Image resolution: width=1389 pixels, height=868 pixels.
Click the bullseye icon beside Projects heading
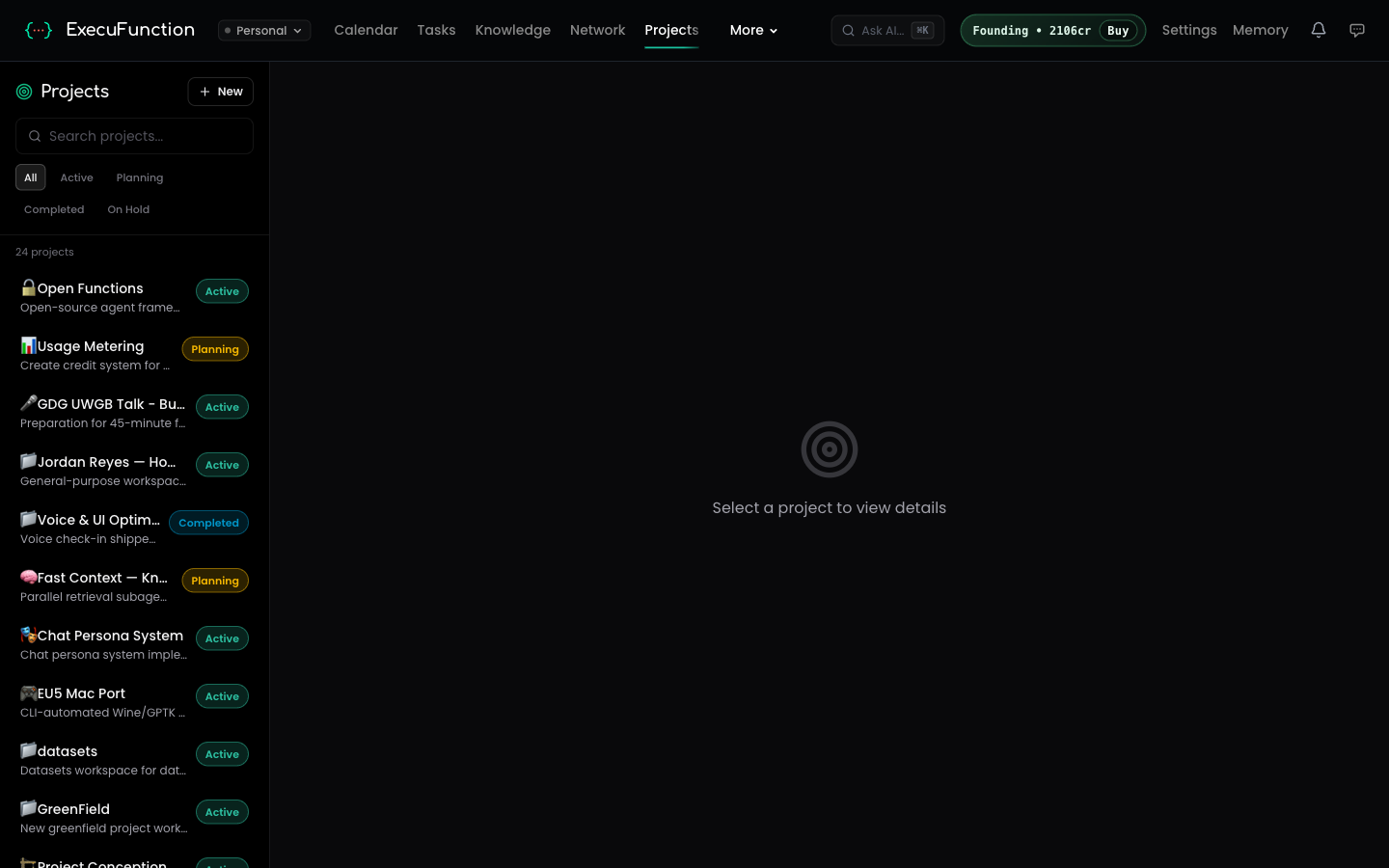[x=24, y=92]
